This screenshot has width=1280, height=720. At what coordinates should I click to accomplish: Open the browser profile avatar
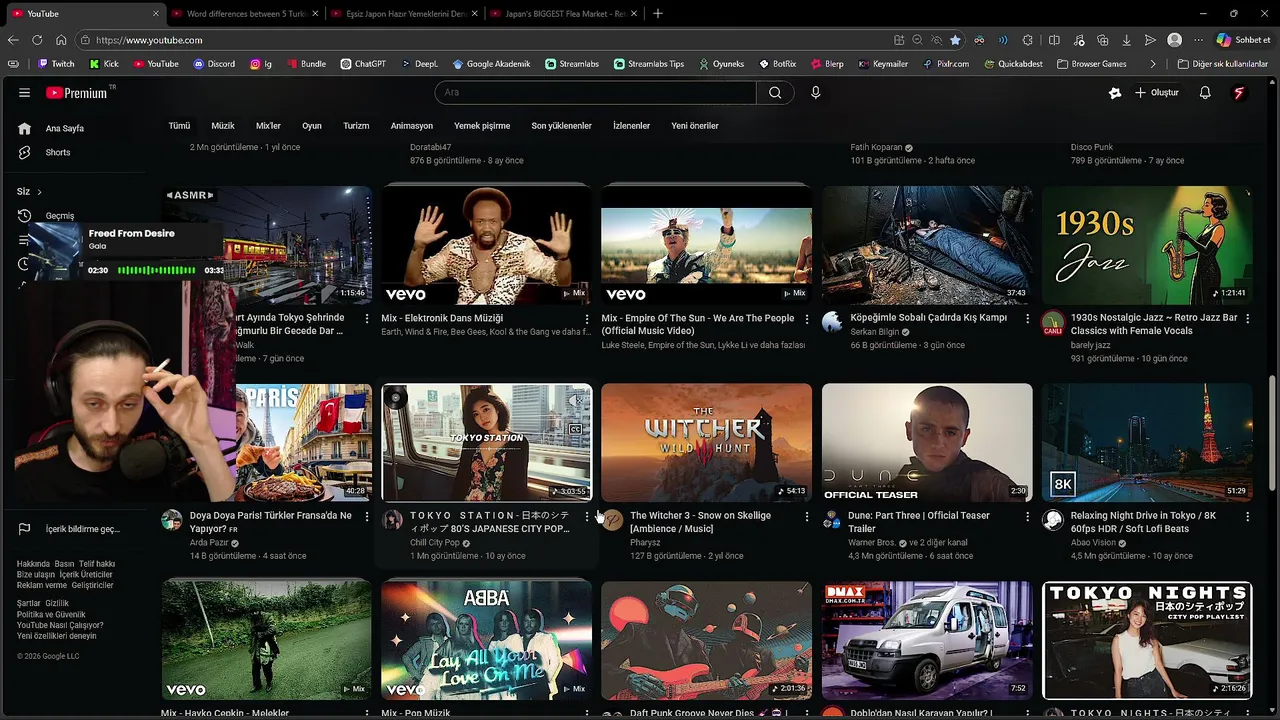tap(1175, 40)
